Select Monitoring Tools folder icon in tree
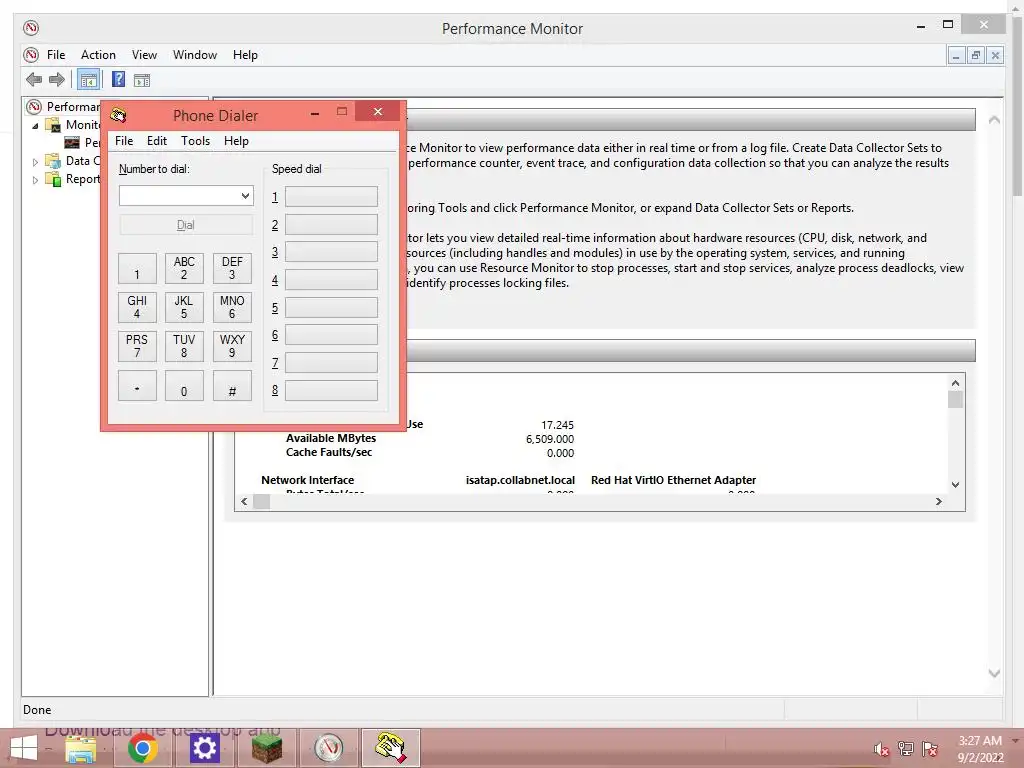 tap(53, 125)
